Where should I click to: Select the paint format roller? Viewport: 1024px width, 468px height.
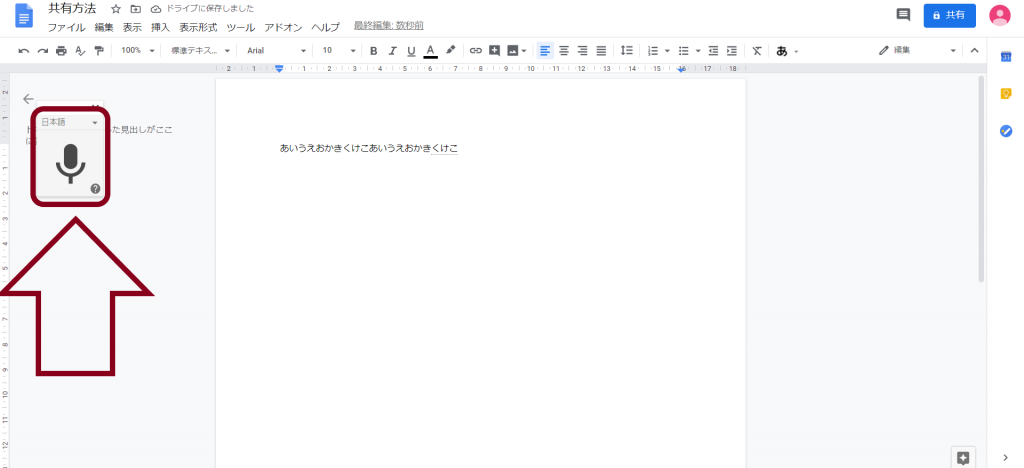coord(99,50)
